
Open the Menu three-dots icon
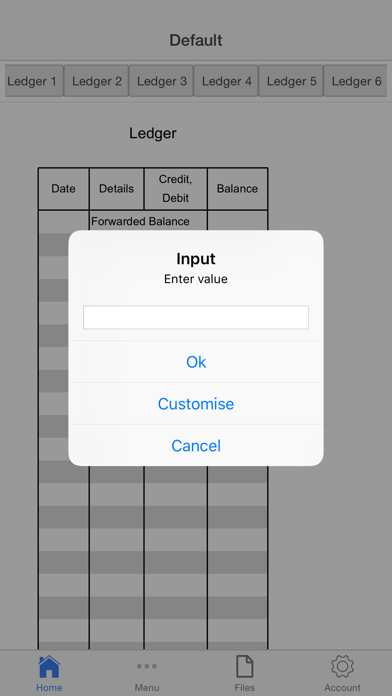pyautogui.click(x=147, y=666)
